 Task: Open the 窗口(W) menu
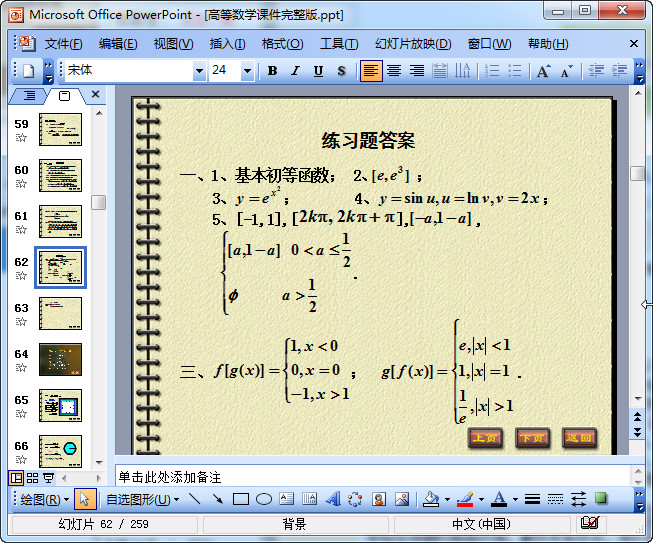click(489, 44)
